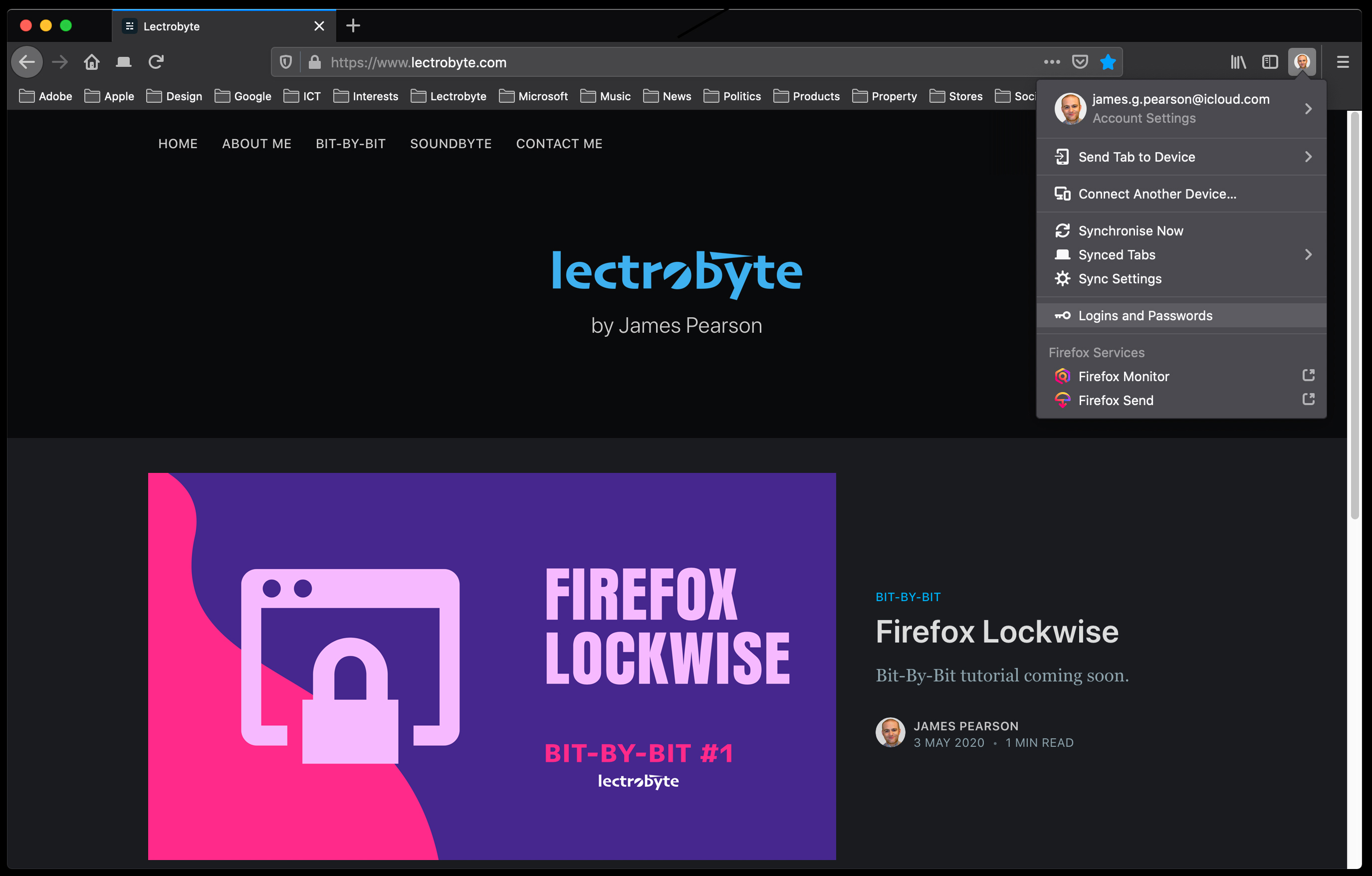Open the Politics bookmarks folder
The height and width of the screenshot is (876, 1372).
click(733, 96)
